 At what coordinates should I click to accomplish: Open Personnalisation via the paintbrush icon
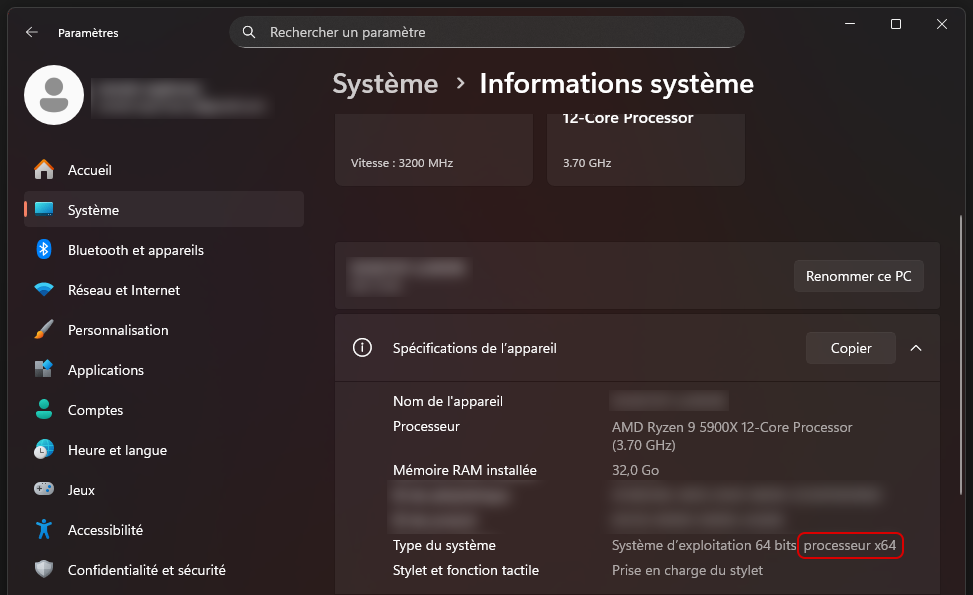click(44, 330)
